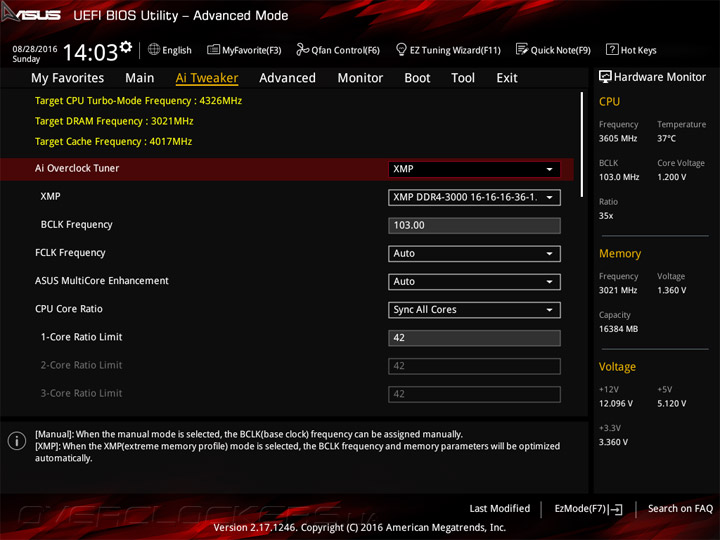Click the EZ Tuning Wizard bulb icon
The width and height of the screenshot is (720, 540).
pos(401,49)
